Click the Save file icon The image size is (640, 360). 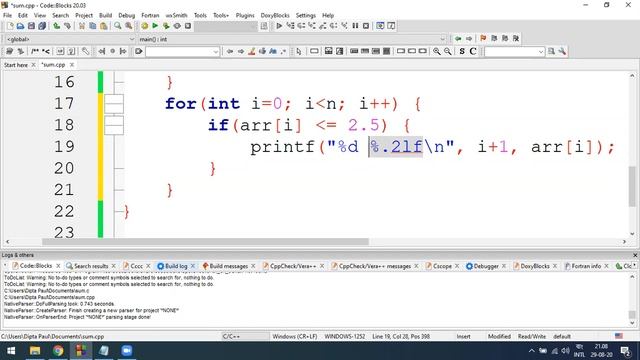coord(31,26)
